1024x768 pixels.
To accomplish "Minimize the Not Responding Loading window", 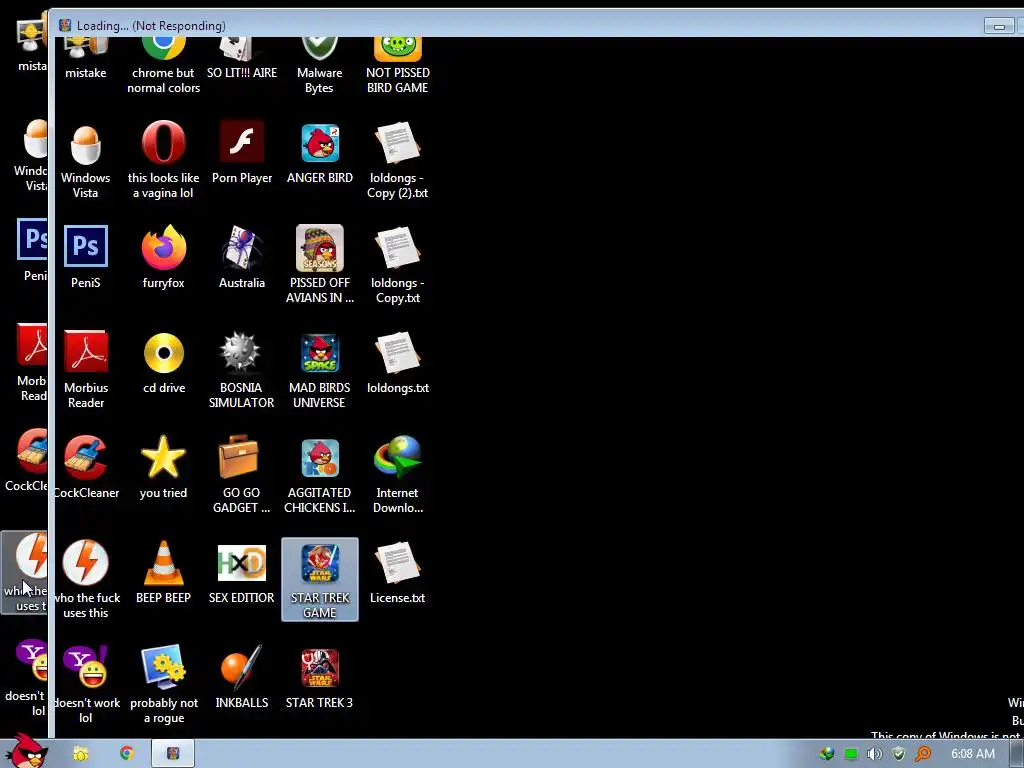I will pos(999,26).
